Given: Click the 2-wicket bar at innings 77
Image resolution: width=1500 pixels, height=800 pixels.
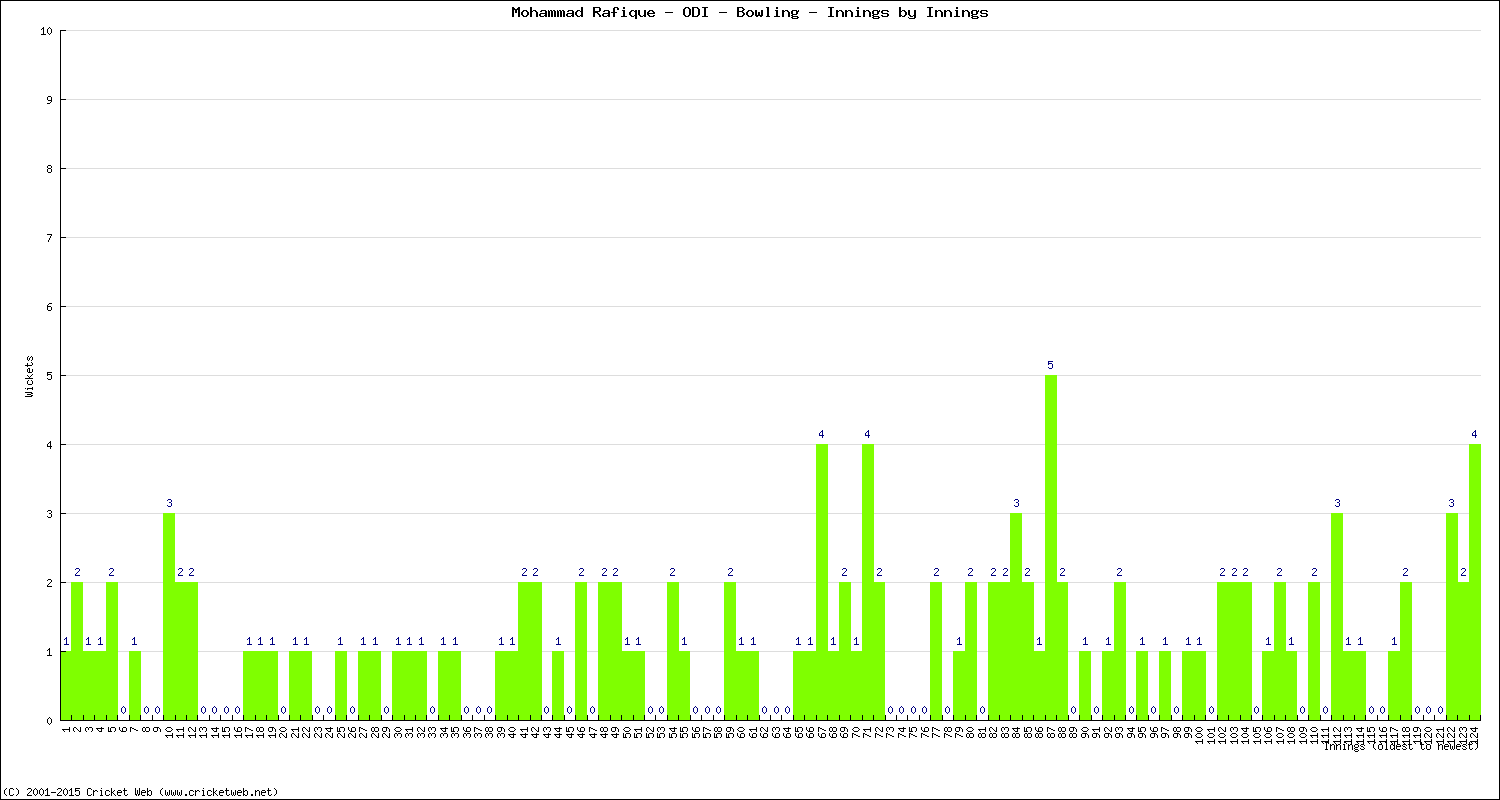Looking at the screenshot, I should (x=936, y=651).
